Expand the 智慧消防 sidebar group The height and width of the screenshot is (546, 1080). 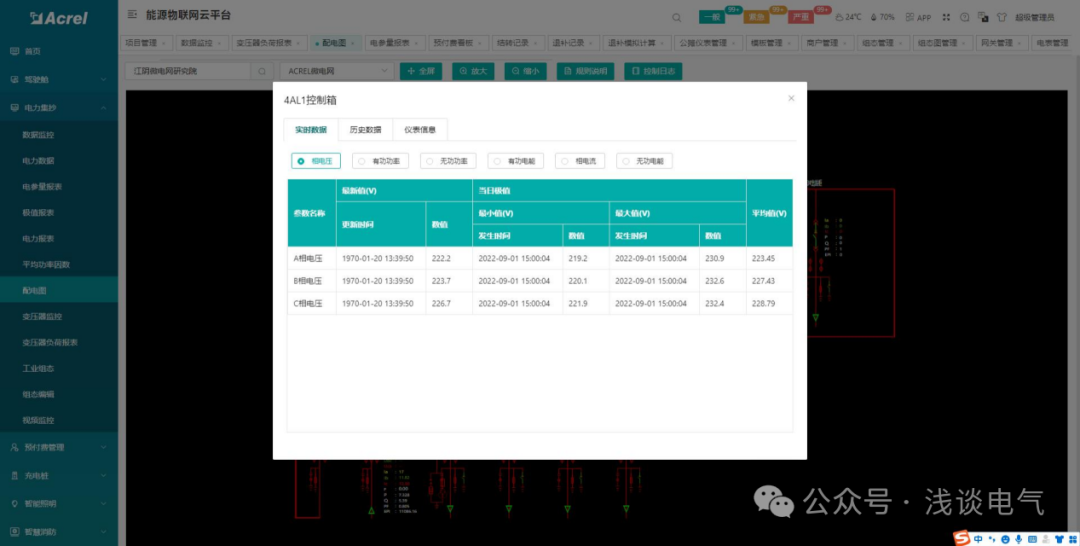click(59, 532)
